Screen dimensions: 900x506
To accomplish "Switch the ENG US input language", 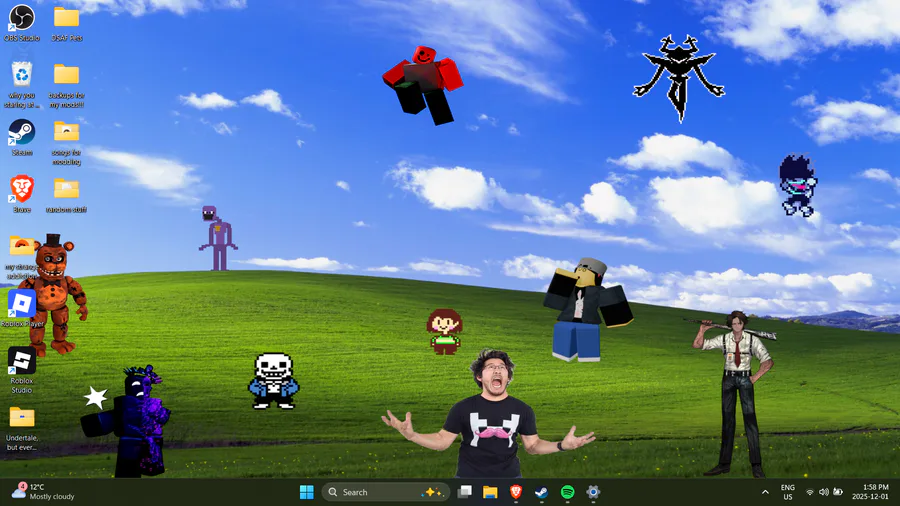I will point(788,492).
